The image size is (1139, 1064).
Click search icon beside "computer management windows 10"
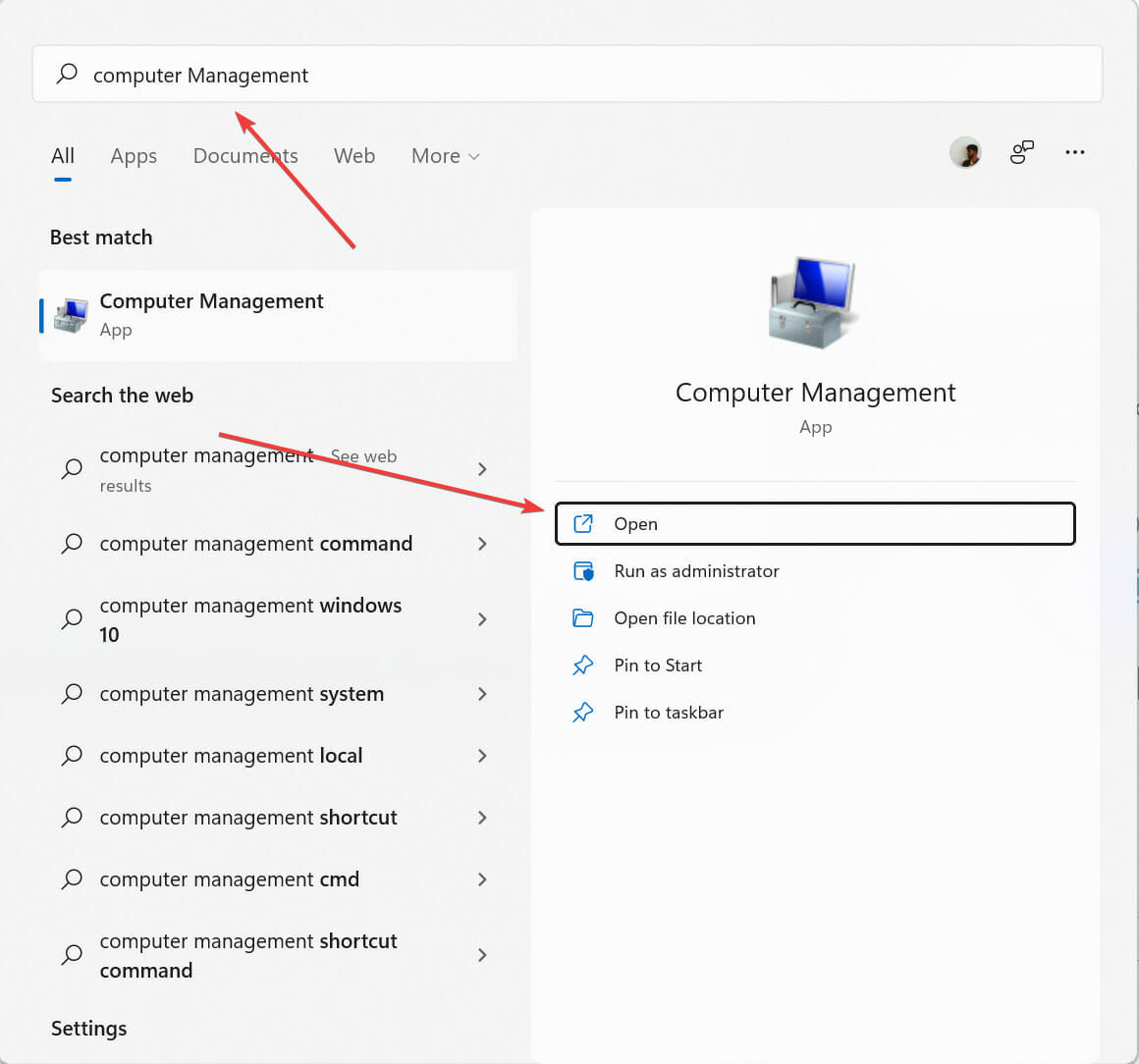tap(71, 618)
